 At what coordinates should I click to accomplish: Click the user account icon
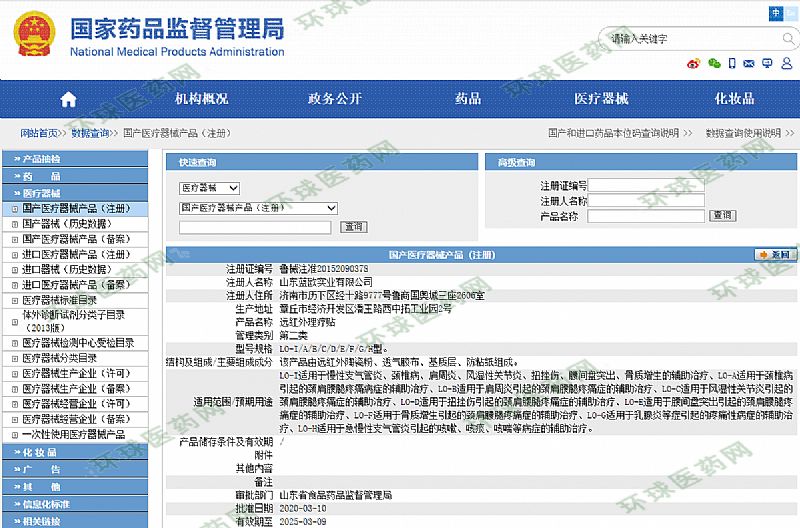tap(787, 63)
